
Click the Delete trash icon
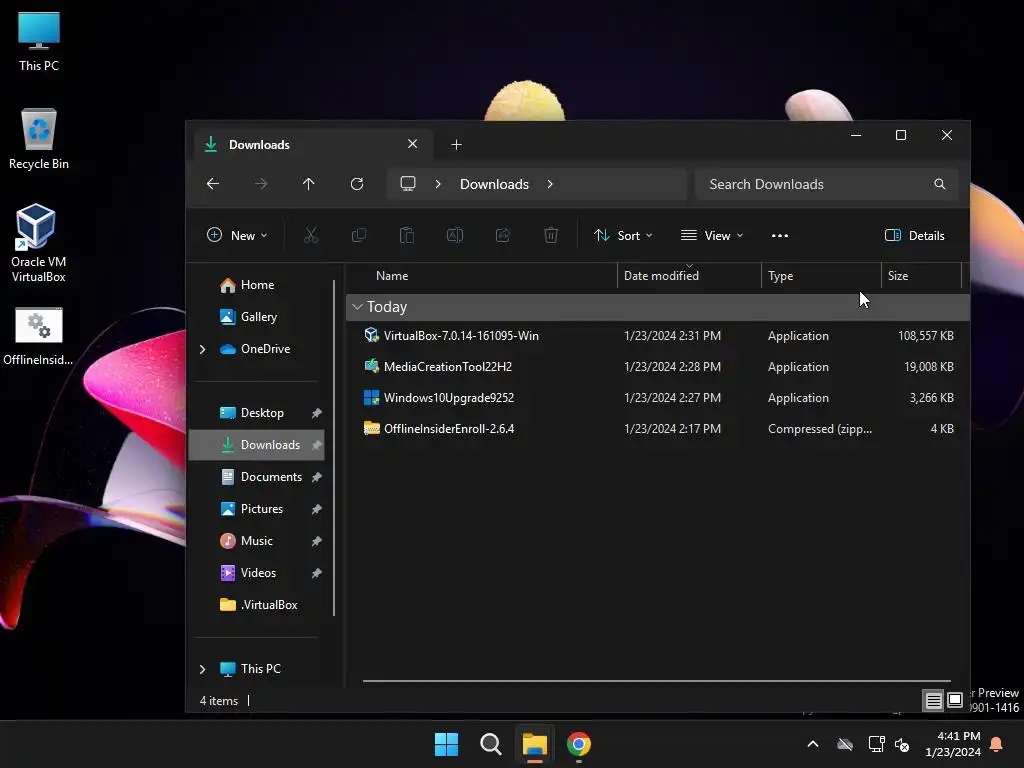551,235
